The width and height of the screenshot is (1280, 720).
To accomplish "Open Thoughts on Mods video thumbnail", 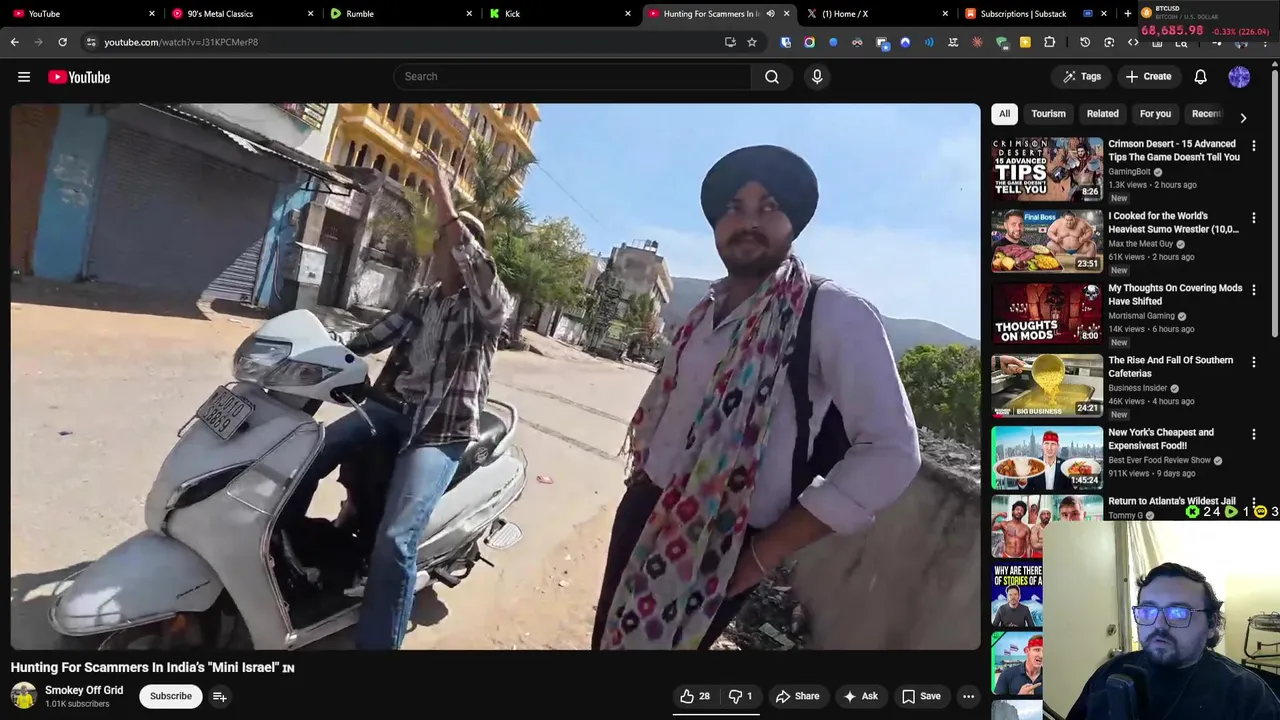I will [1047, 313].
